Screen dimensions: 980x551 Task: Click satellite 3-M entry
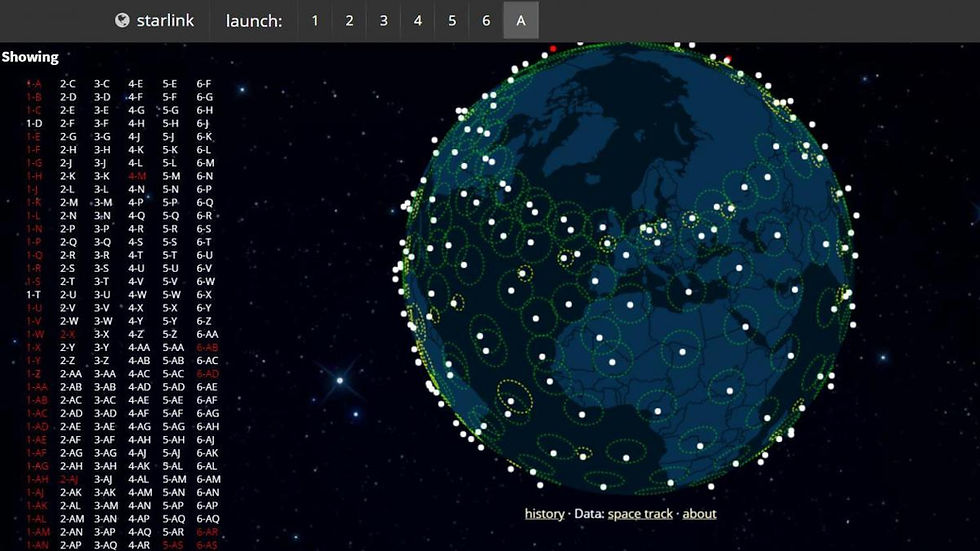pos(103,202)
